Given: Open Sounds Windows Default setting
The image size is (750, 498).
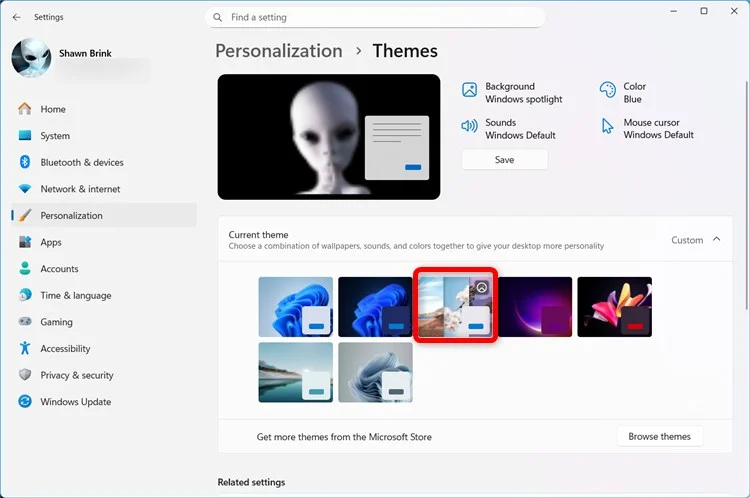Looking at the screenshot, I should tap(509, 129).
